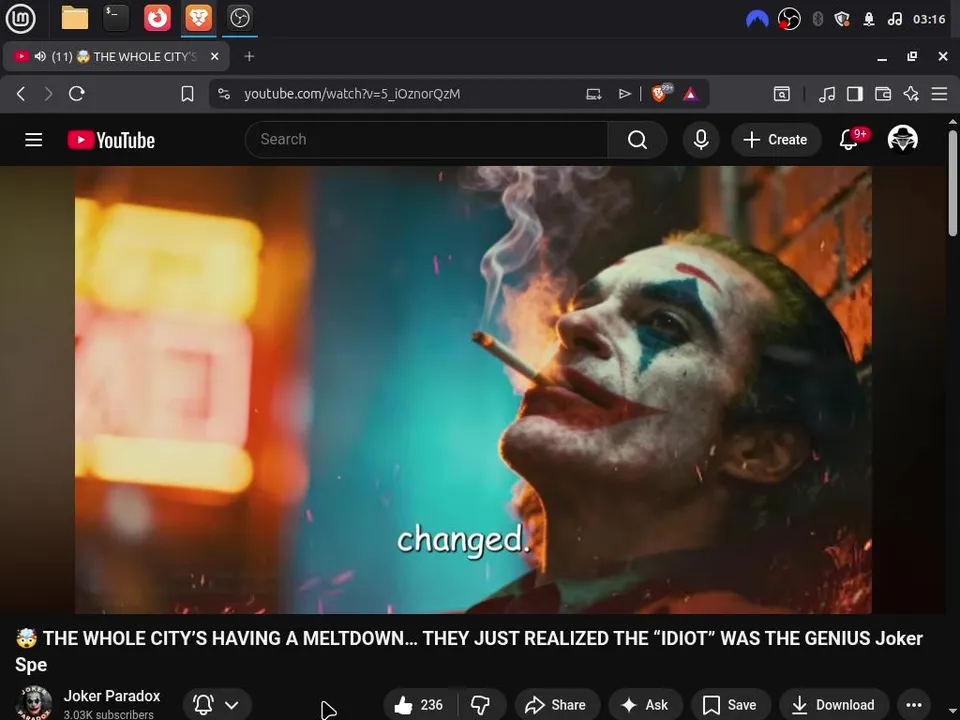The height and width of the screenshot is (720, 960).
Task: Dislike this video
Action: (481, 705)
